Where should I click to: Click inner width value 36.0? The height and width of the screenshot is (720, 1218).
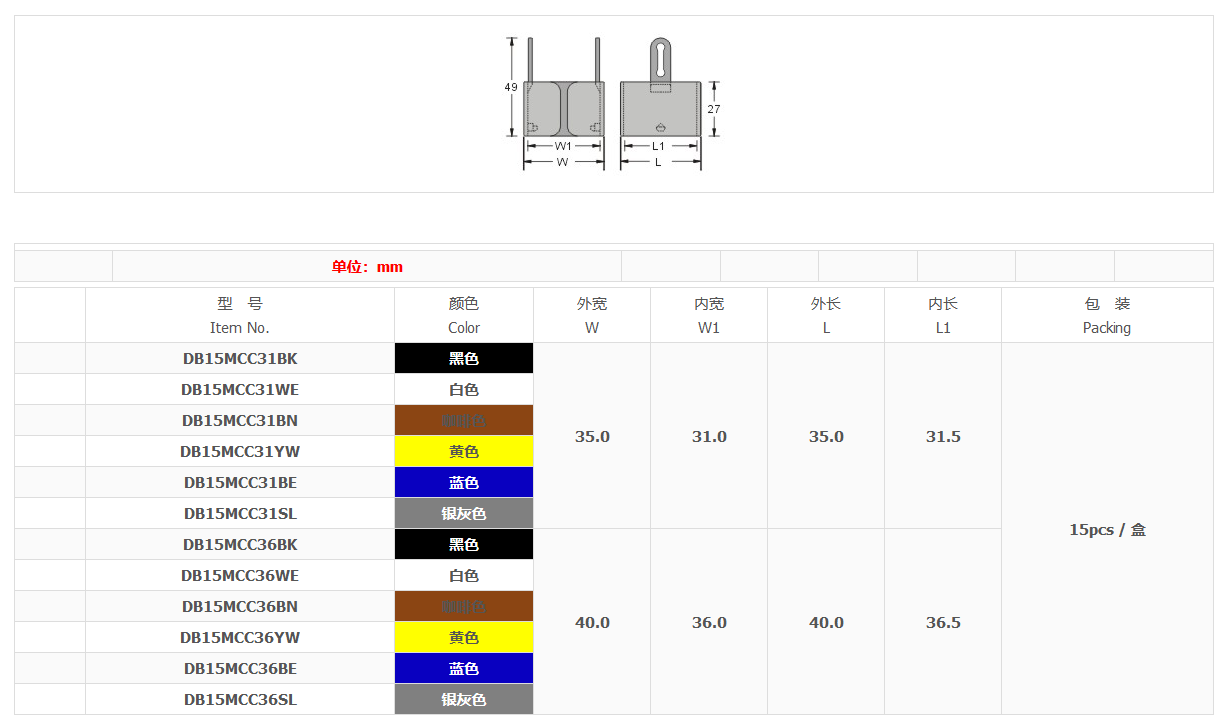(x=709, y=622)
